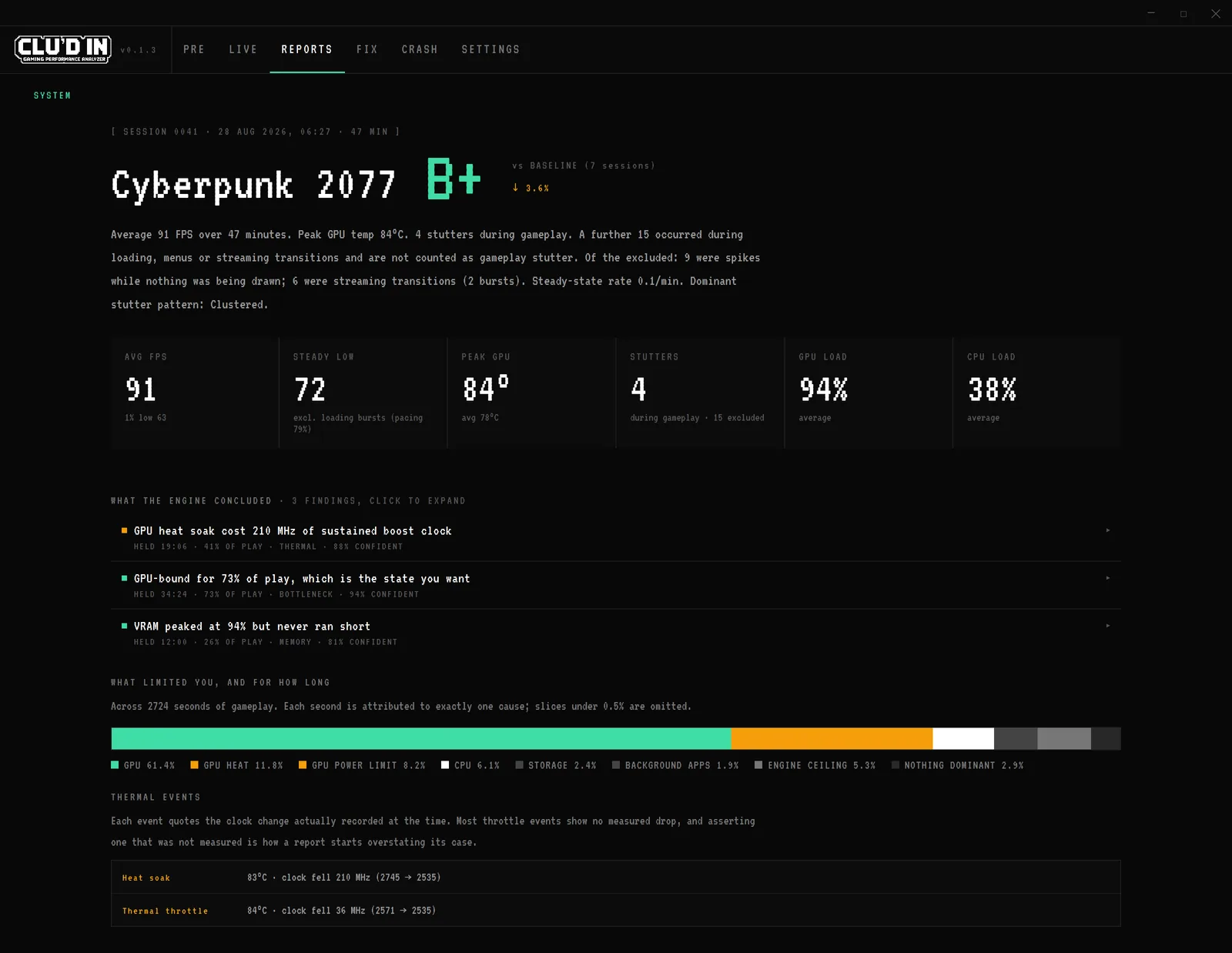Select the Thermal throttle event row
This screenshot has height=953, width=1232.
616,910
